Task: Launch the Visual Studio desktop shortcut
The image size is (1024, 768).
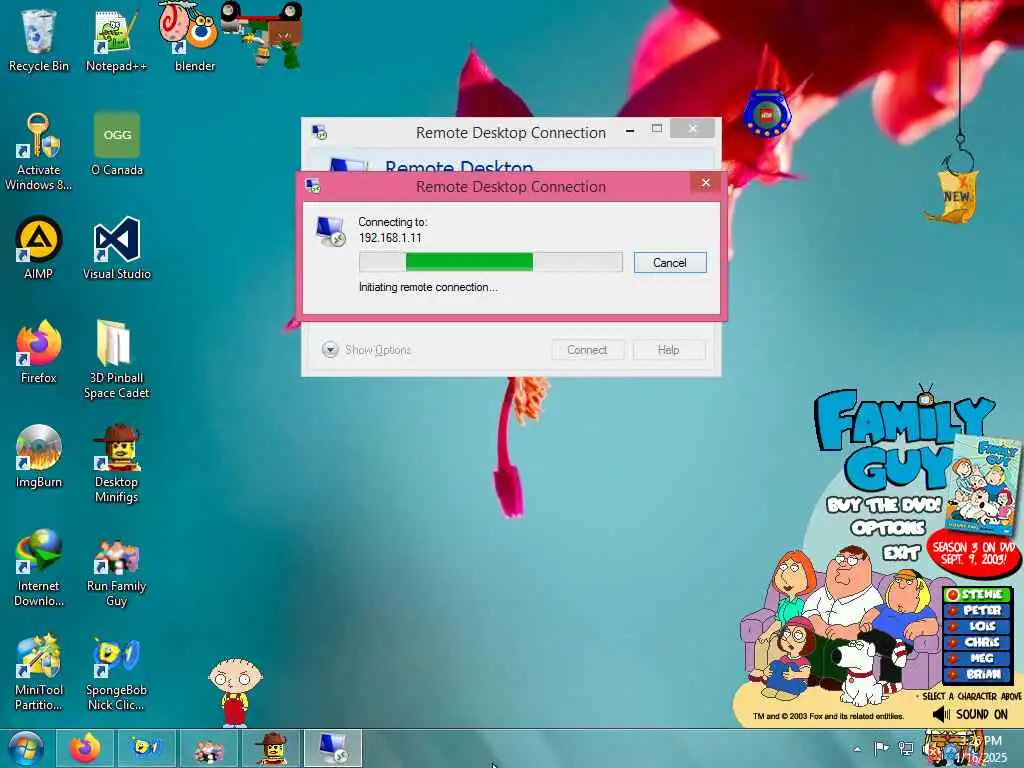Action: click(x=116, y=248)
